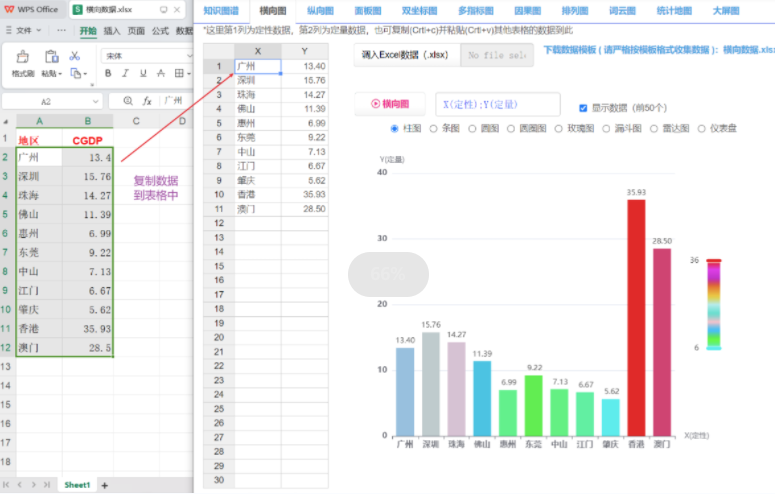The height and width of the screenshot is (494, 775).
Task: Click the WPS Office logo tab
Action: pos(31,9)
